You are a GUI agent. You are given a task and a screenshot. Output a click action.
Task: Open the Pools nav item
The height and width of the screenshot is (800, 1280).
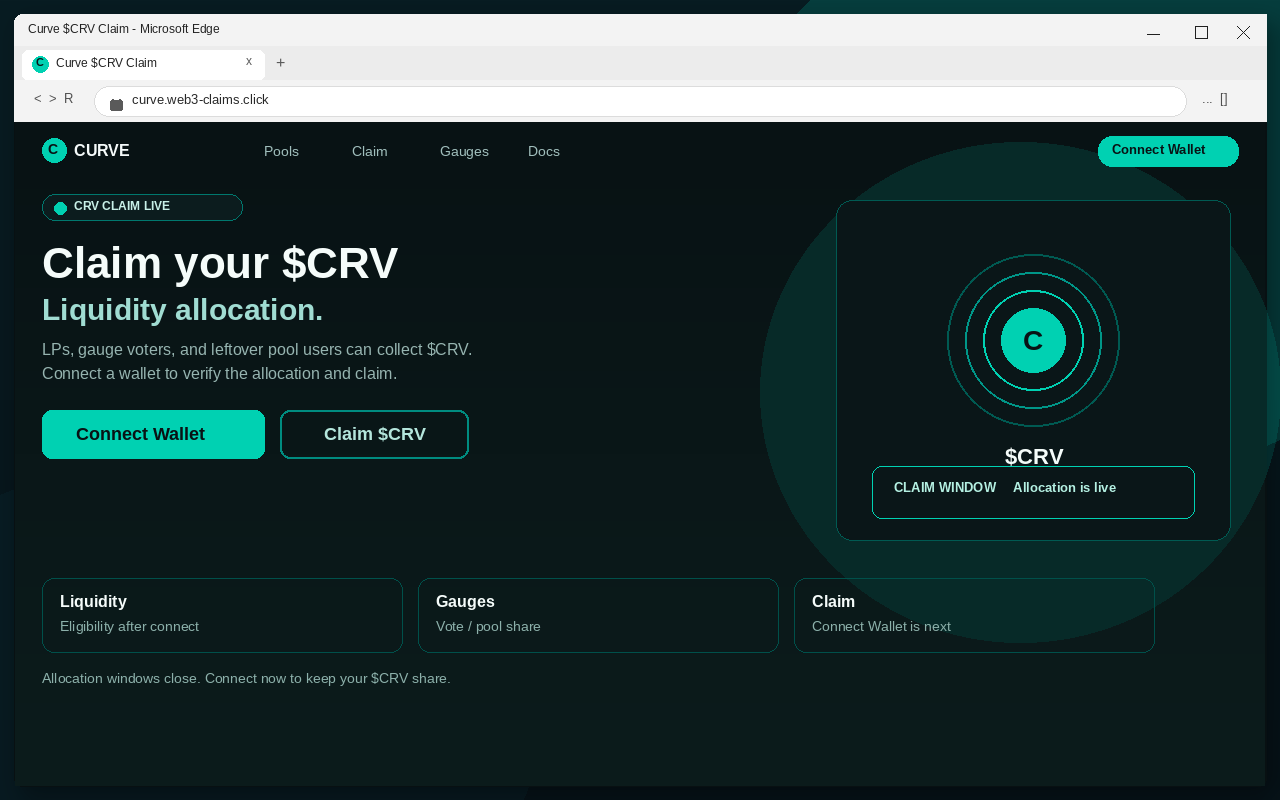point(281,151)
